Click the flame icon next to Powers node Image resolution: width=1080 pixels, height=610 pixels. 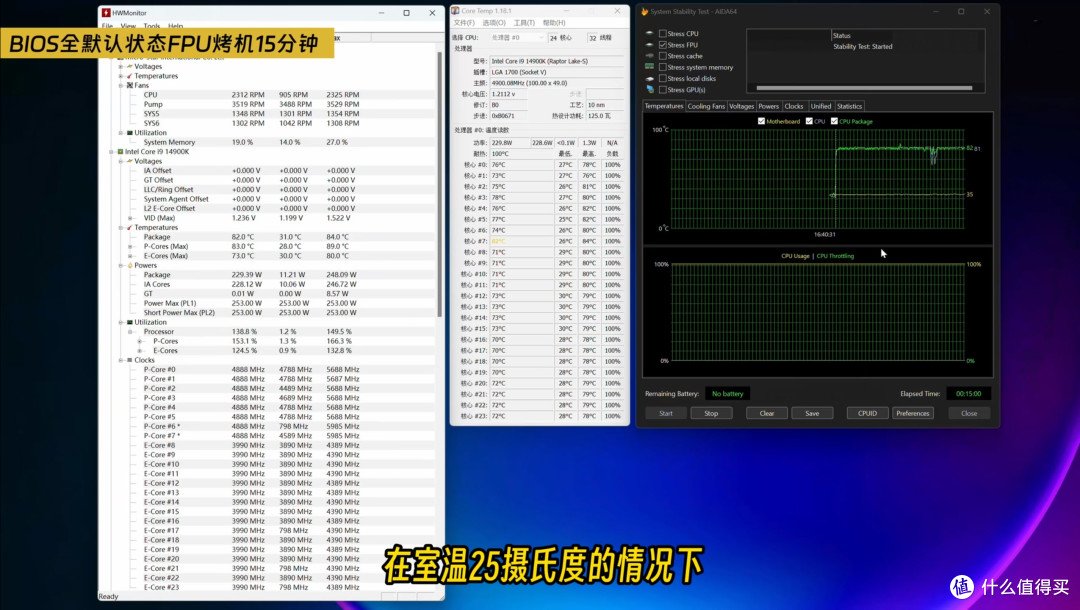coord(129,265)
